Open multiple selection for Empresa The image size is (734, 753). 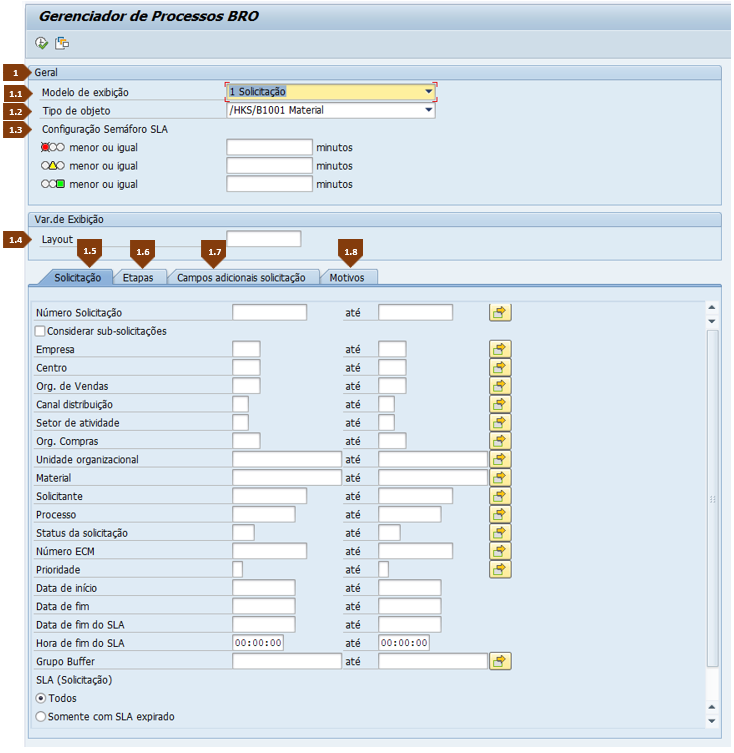[500, 349]
